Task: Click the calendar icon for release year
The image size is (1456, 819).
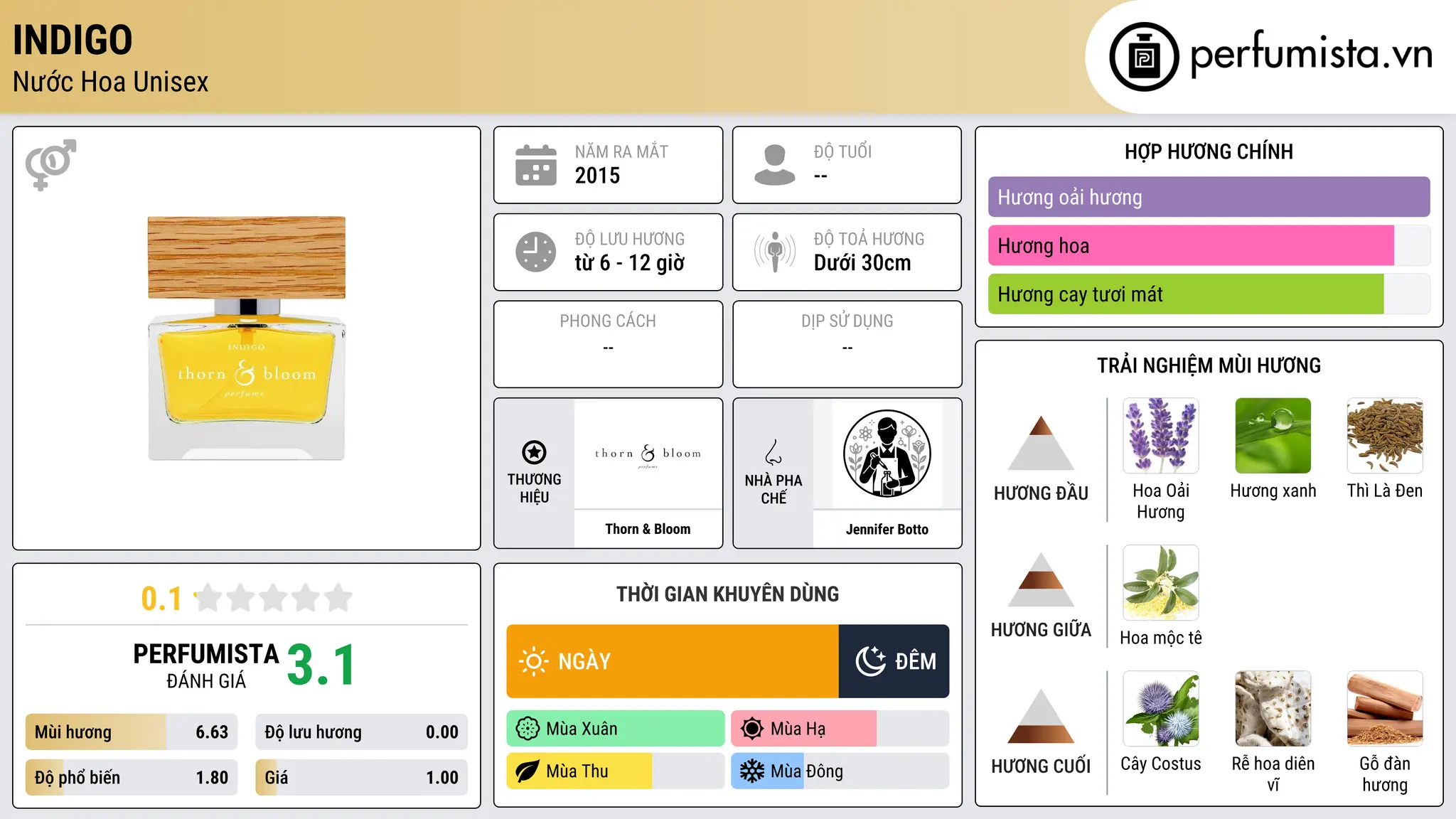Action: (536, 165)
